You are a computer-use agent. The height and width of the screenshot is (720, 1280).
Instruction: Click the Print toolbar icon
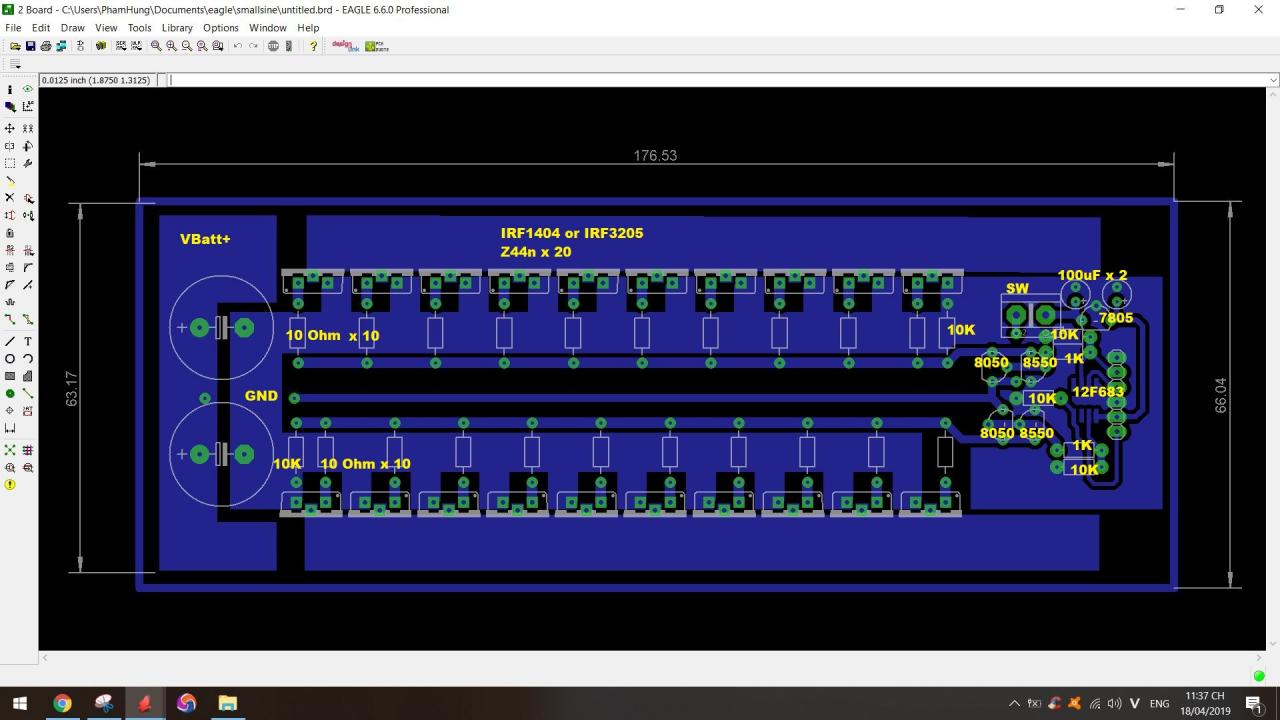(46, 46)
